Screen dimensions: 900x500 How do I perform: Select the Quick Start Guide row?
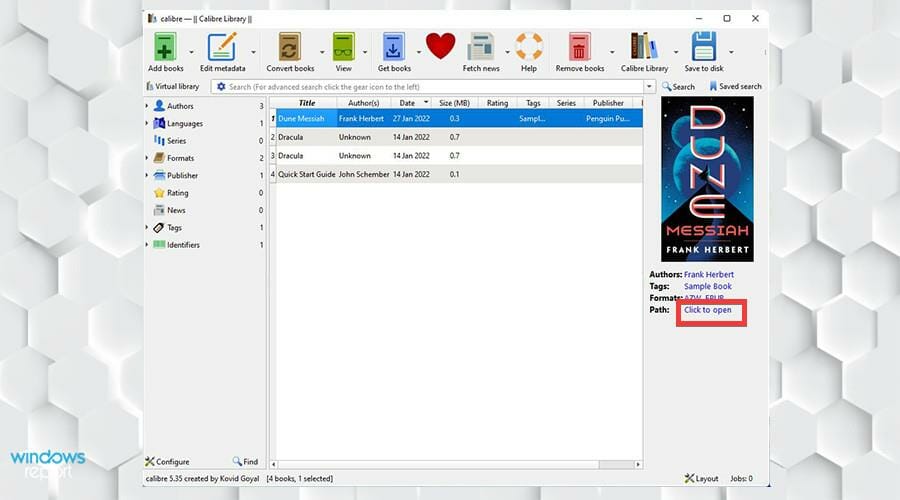click(456, 174)
